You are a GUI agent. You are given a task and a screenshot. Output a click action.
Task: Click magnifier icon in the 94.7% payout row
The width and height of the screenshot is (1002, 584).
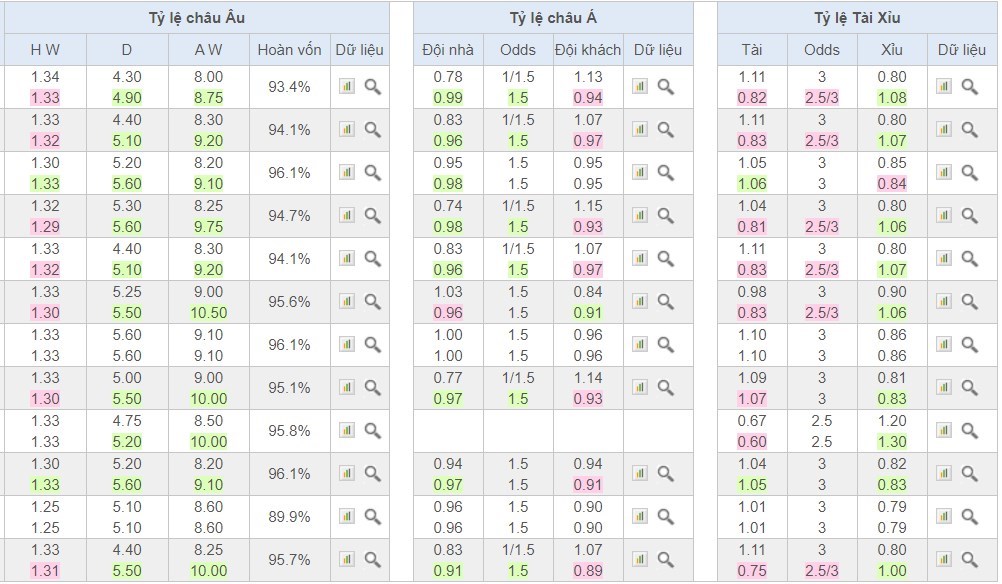click(373, 215)
